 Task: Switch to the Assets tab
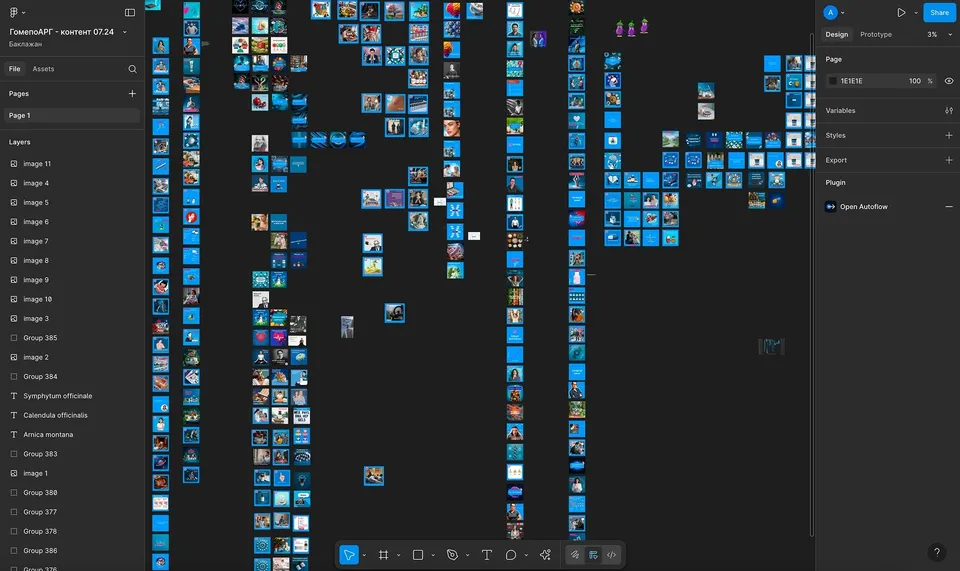tap(43, 69)
